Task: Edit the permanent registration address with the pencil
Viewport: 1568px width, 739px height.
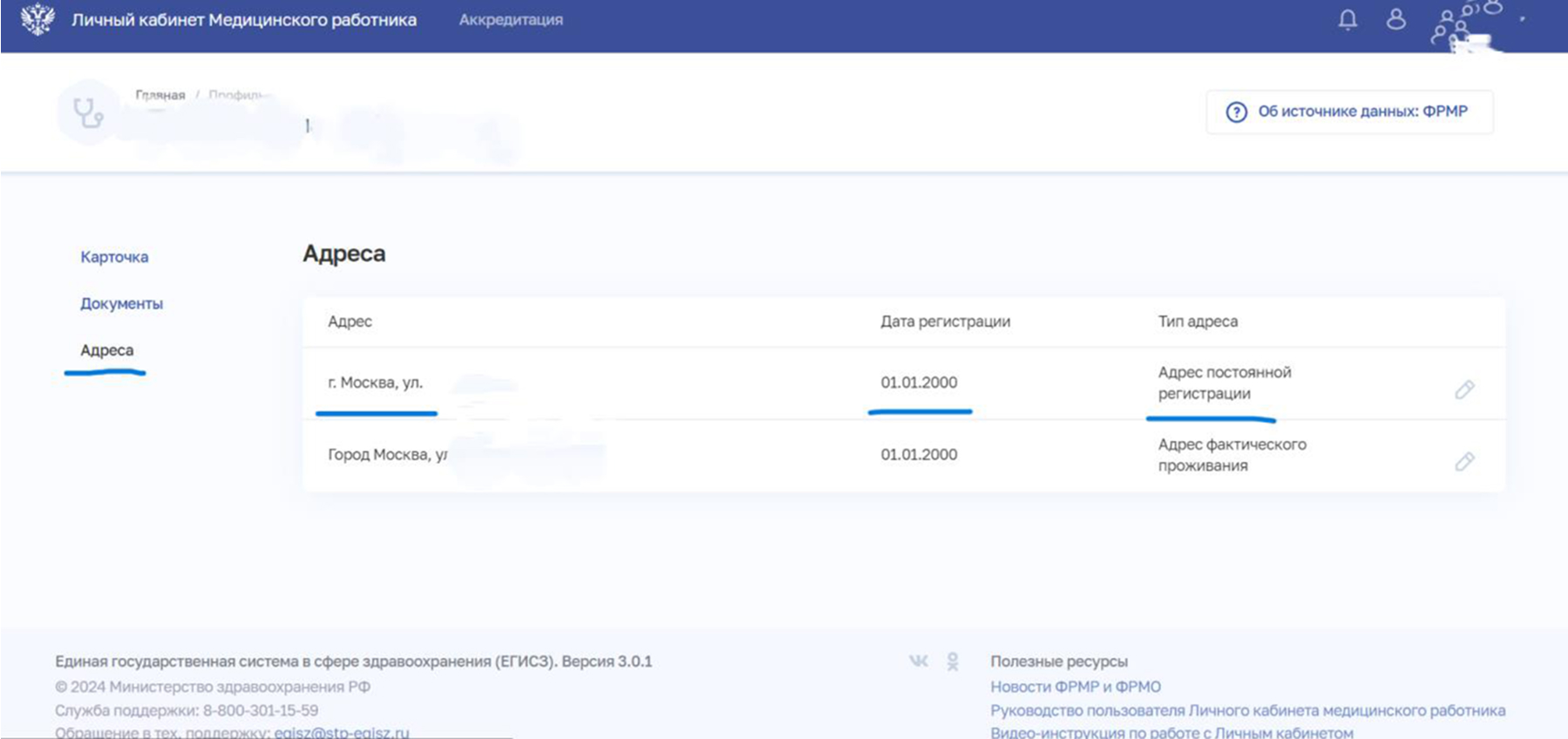Action: click(x=1464, y=389)
